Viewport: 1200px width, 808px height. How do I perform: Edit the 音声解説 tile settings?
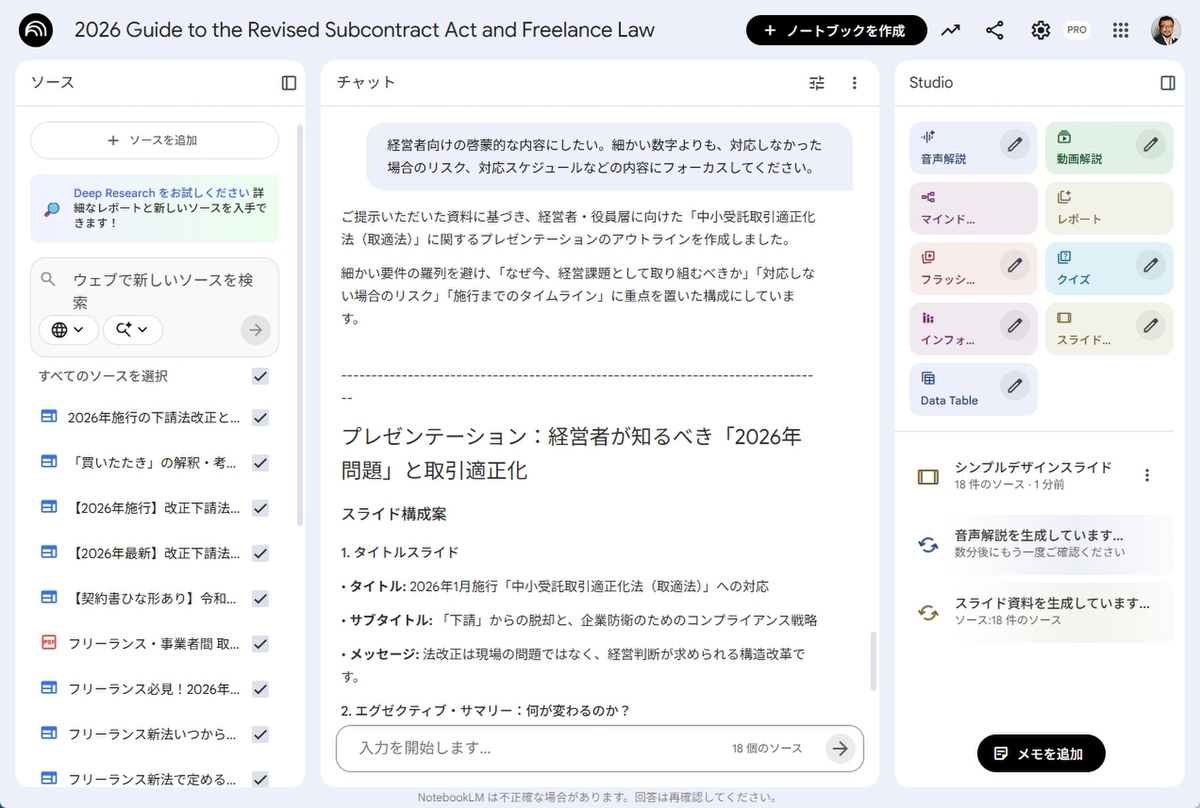1015,145
